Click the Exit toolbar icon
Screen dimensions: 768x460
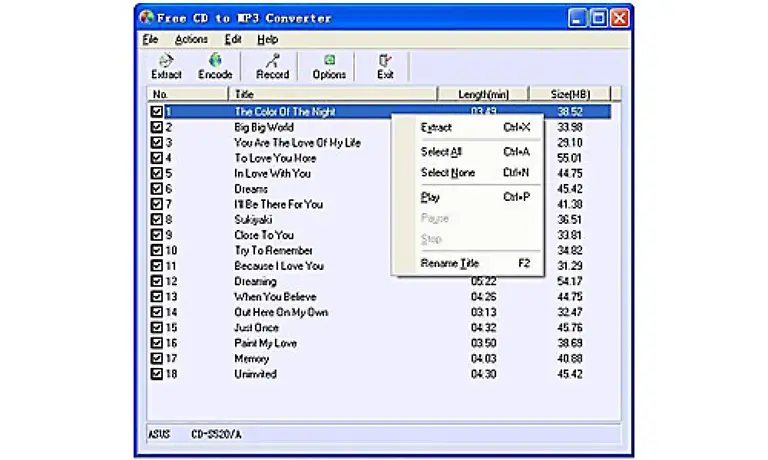click(385, 67)
